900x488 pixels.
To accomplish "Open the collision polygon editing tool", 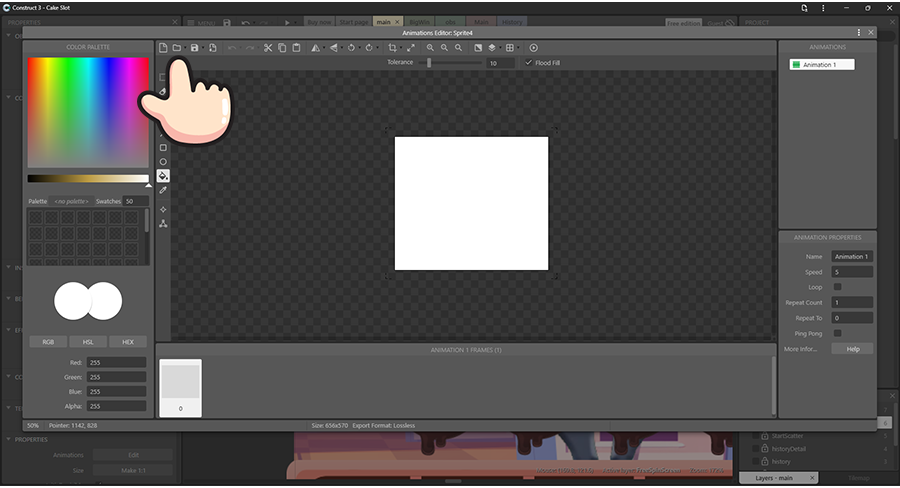I will click(163, 223).
